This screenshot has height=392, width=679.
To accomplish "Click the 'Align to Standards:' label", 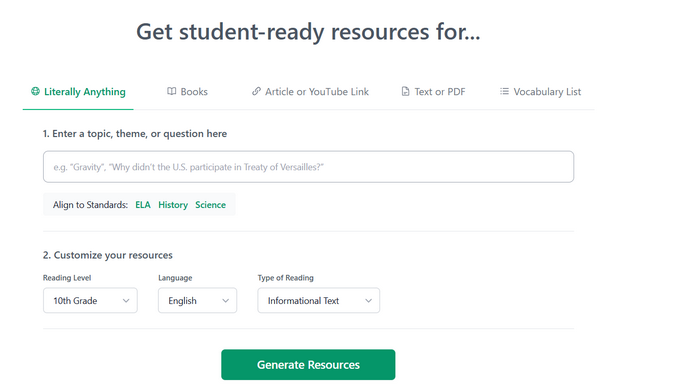I will (x=90, y=205).
